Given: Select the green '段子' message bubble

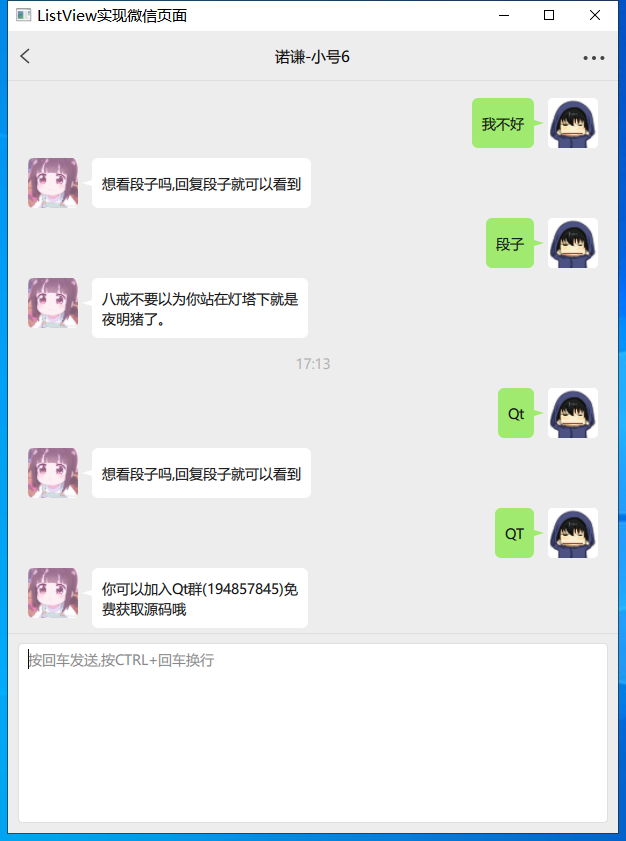Looking at the screenshot, I should point(510,243).
